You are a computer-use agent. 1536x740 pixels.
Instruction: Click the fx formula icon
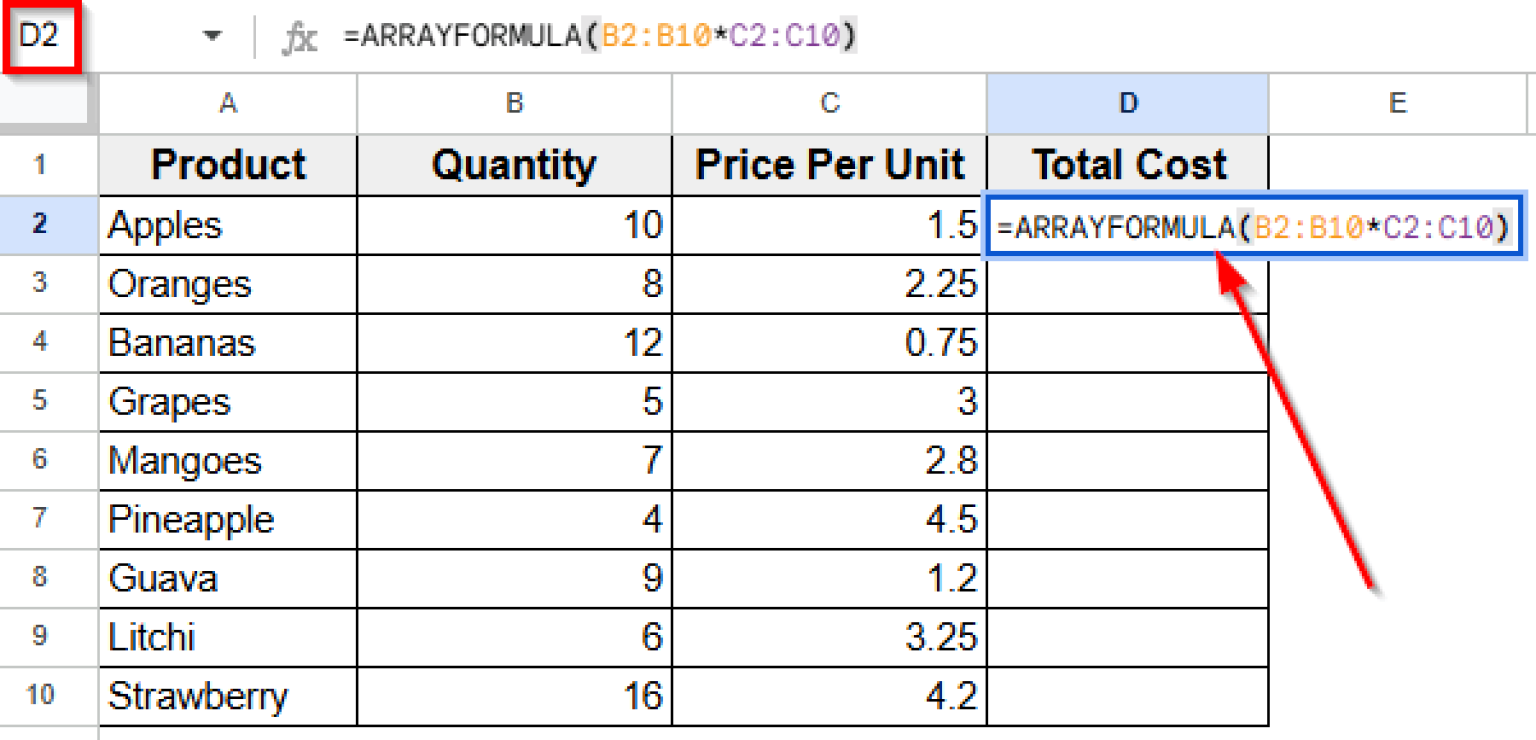297,33
